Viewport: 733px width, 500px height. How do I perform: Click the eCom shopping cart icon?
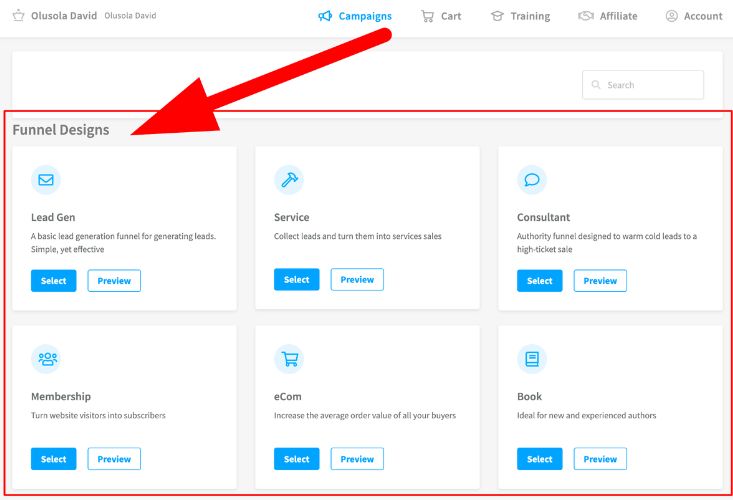(x=289, y=359)
